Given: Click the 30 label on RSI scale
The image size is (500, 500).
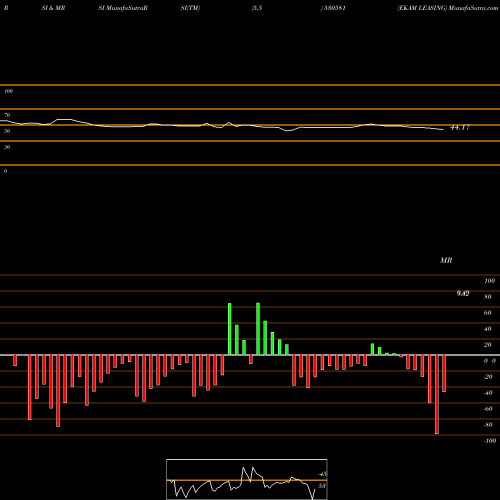Looking at the screenshot, I should coord(7,147).
